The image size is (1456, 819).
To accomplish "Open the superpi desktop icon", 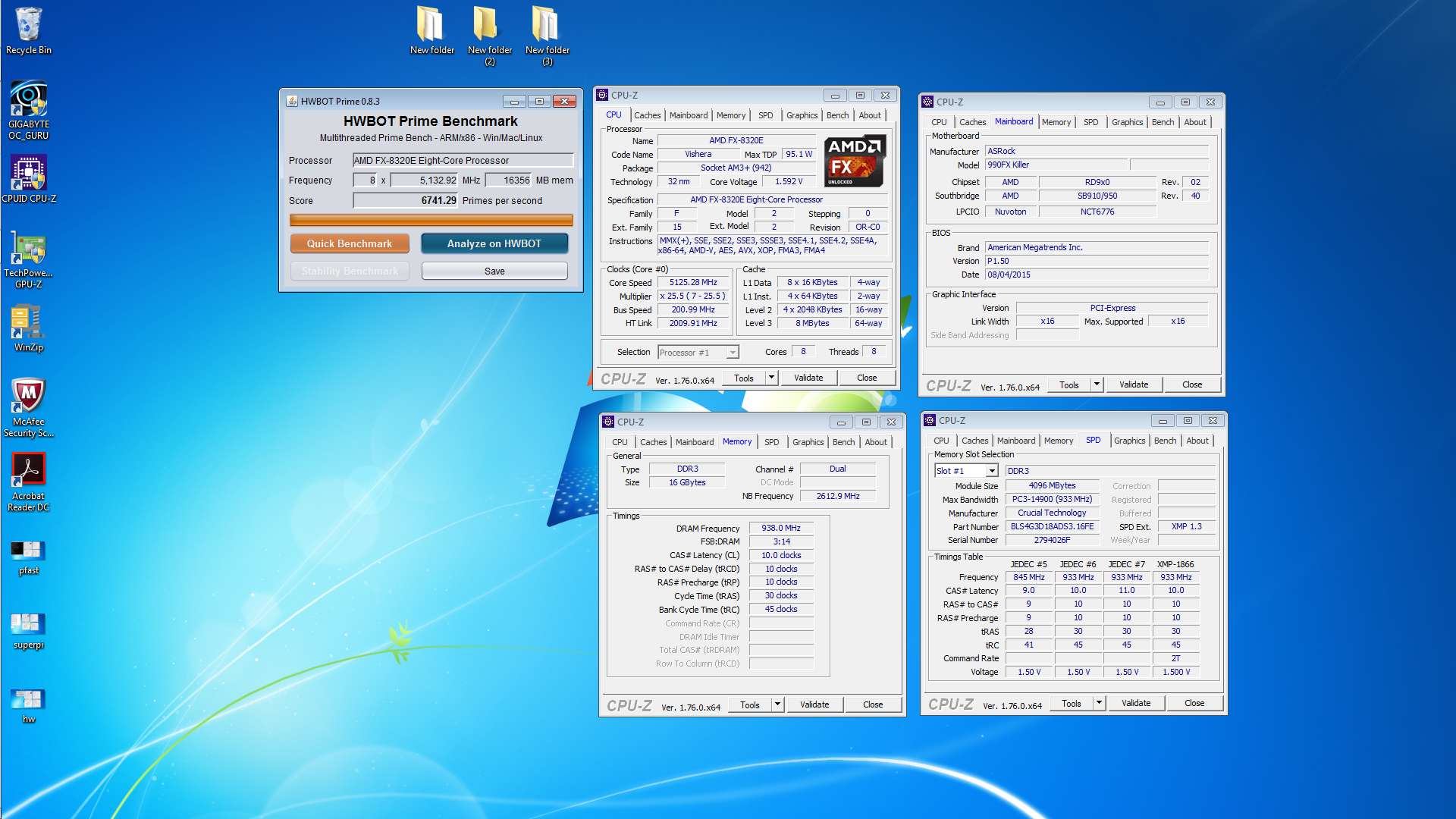I will (x=29, y=631).
